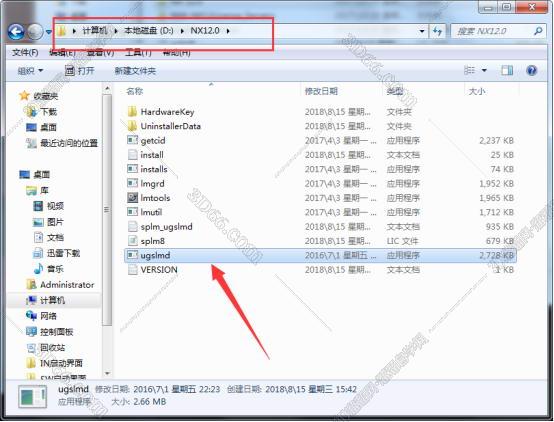Open 下载 under favorites
The height and width of the screenshot is (422, 554).
tap(42, 112)
